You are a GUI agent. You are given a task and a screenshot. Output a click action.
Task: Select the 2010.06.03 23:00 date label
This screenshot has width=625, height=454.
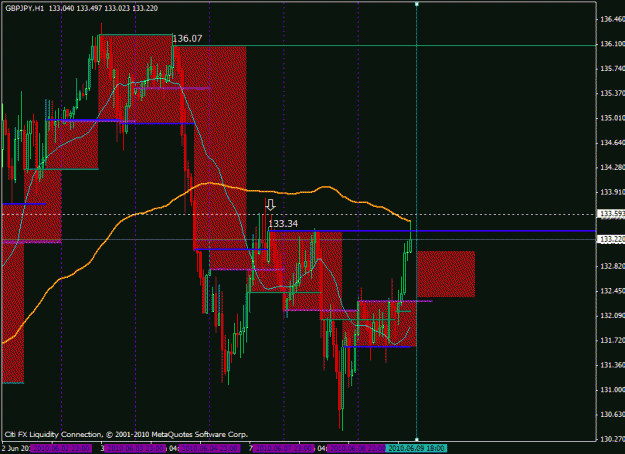pos(135,449)
